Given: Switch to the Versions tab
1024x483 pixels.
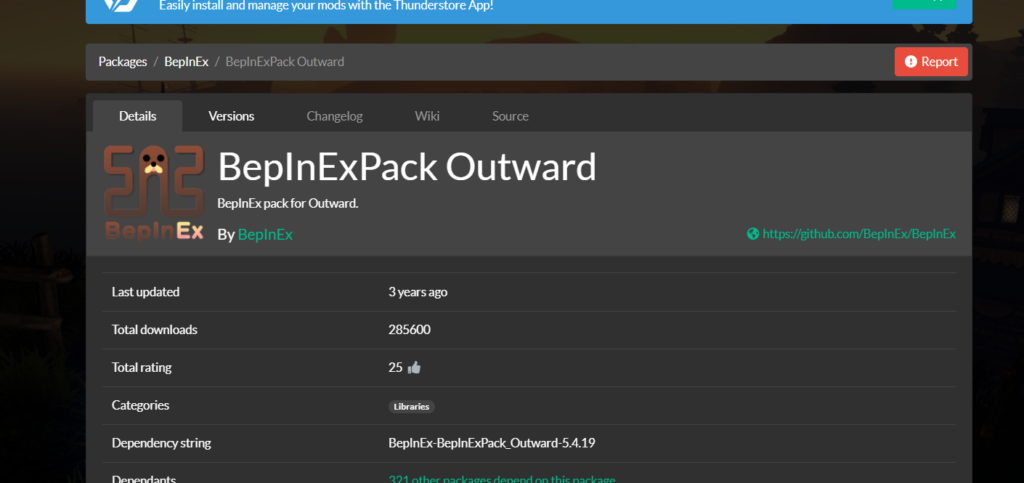Looking at the screenshot, I should [x=231, y=116].
